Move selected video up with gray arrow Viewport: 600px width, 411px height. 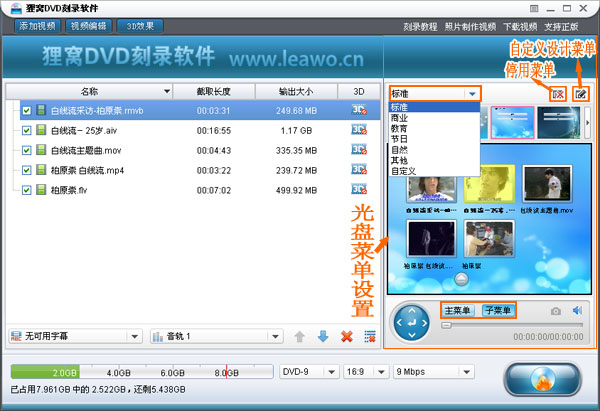click(300, 337)
